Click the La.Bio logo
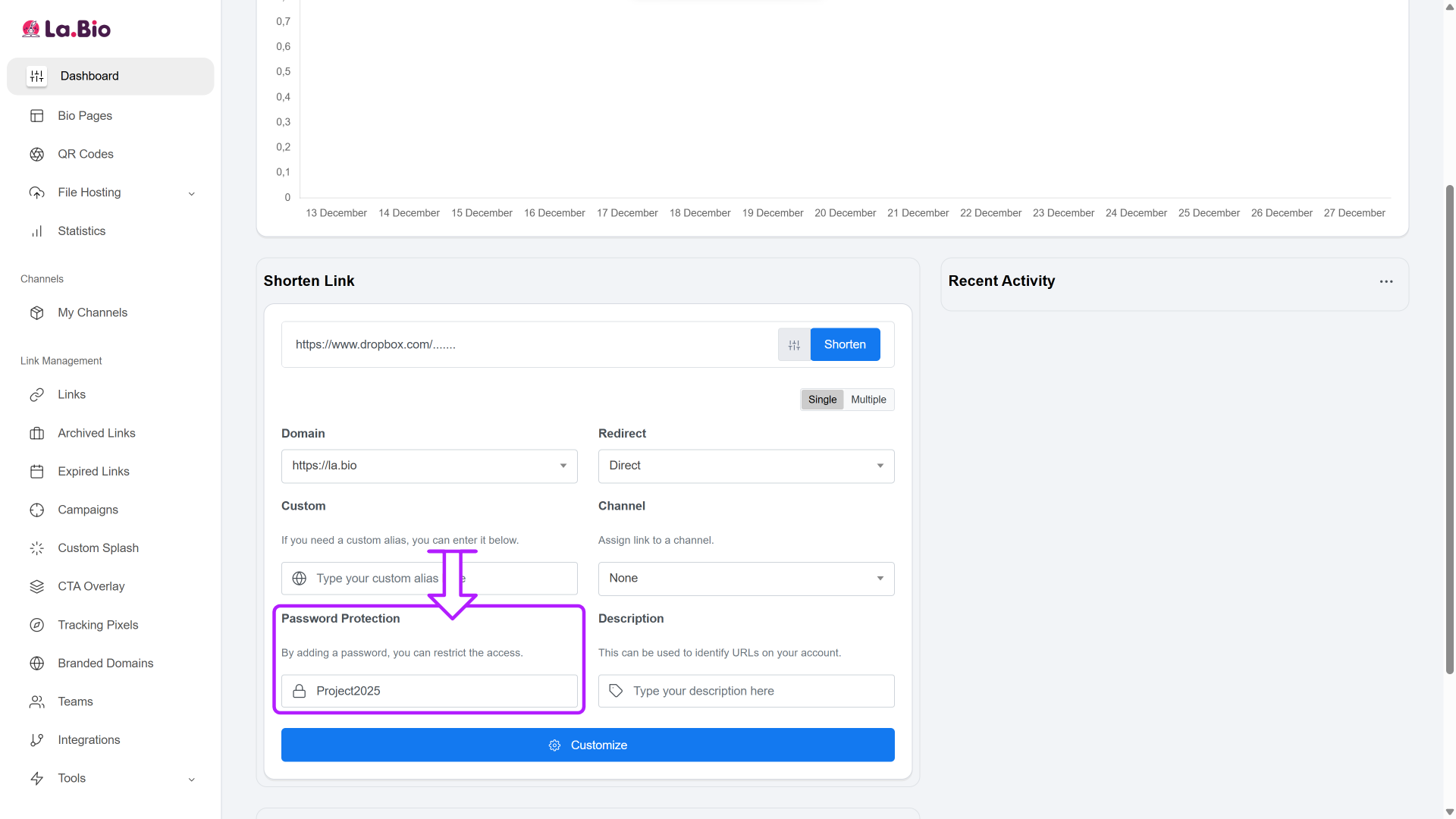The width and height of the screenshot is (1456, 819). tap(67, 29)
